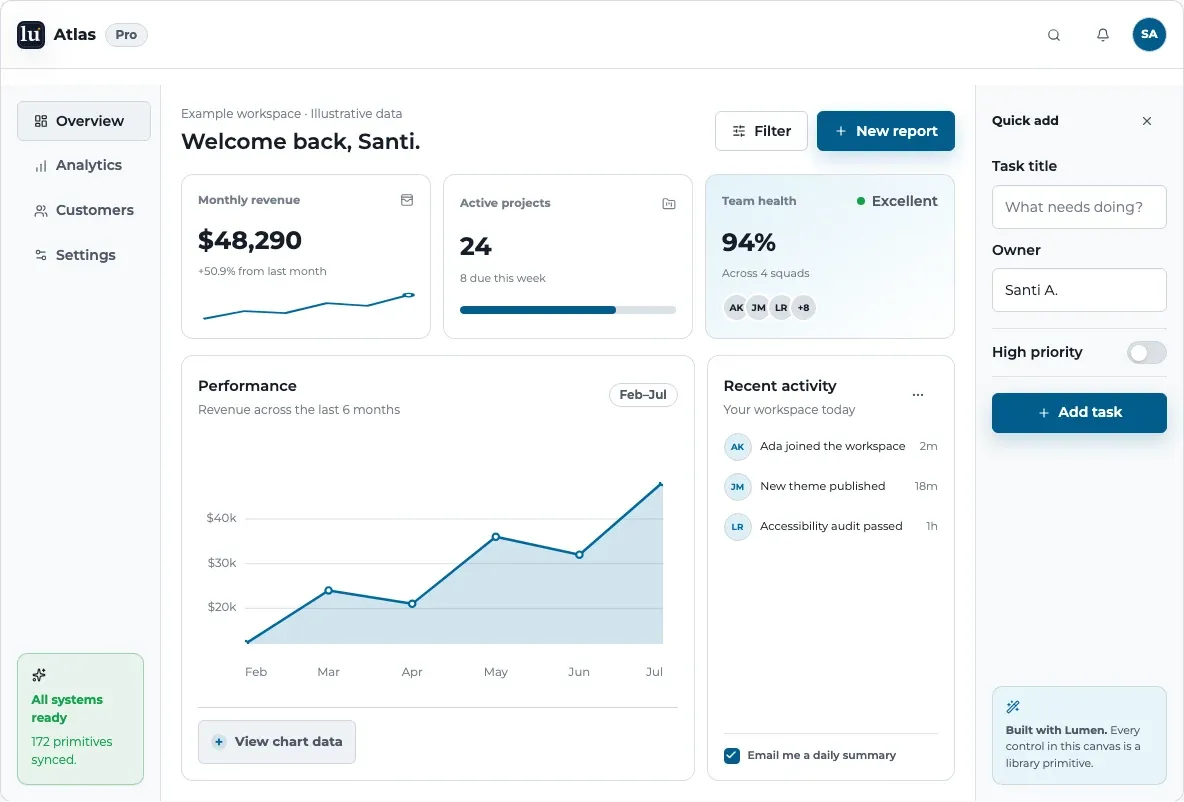Click 'All systems ready' status text
The height and width of the screenshot is (802, 1184).
pyautogui.click(x=66, y=709)
